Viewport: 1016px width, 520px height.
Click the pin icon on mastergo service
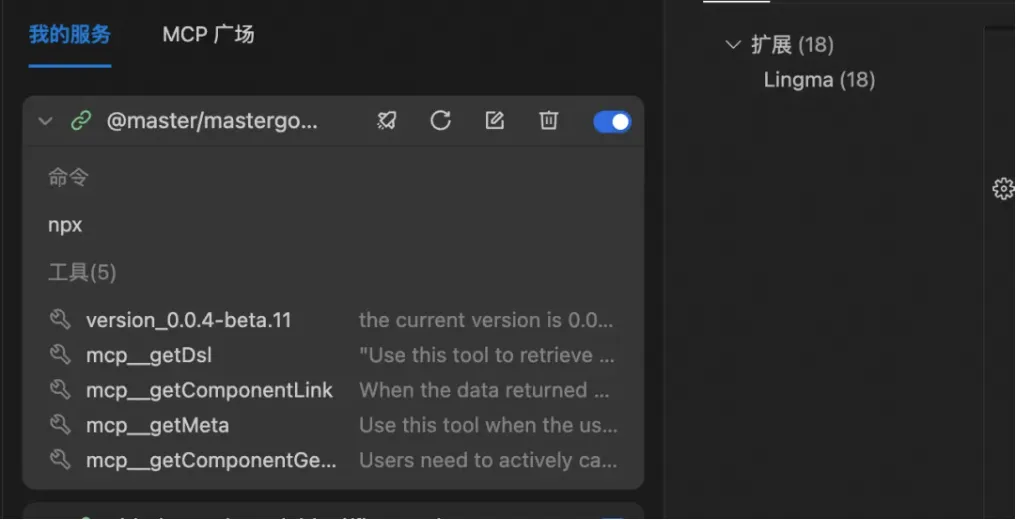[x=387, y=121]
